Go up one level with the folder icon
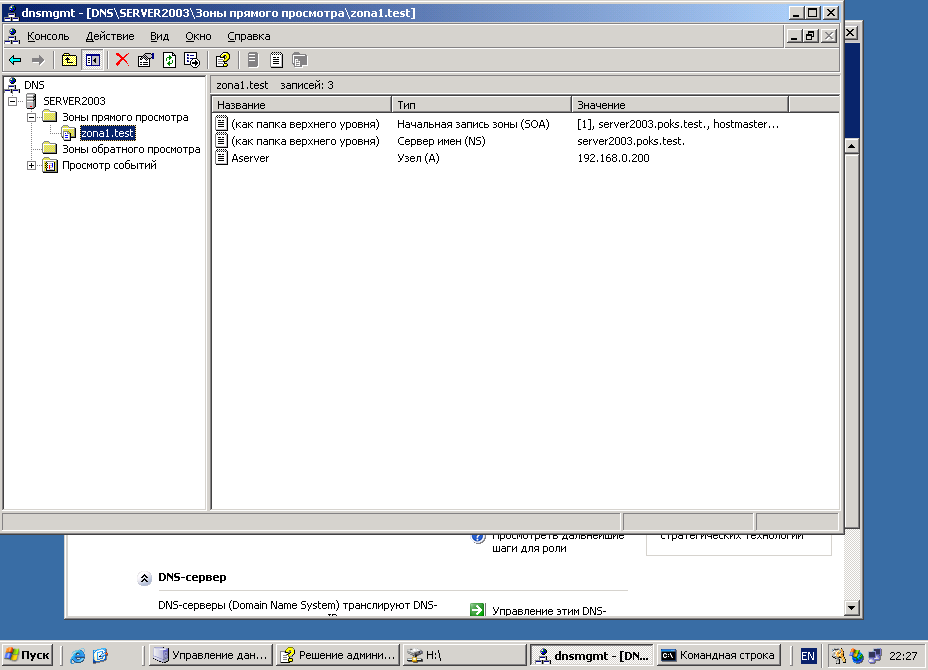Screen dimensions: 928x670 click(x=69, y=60)
